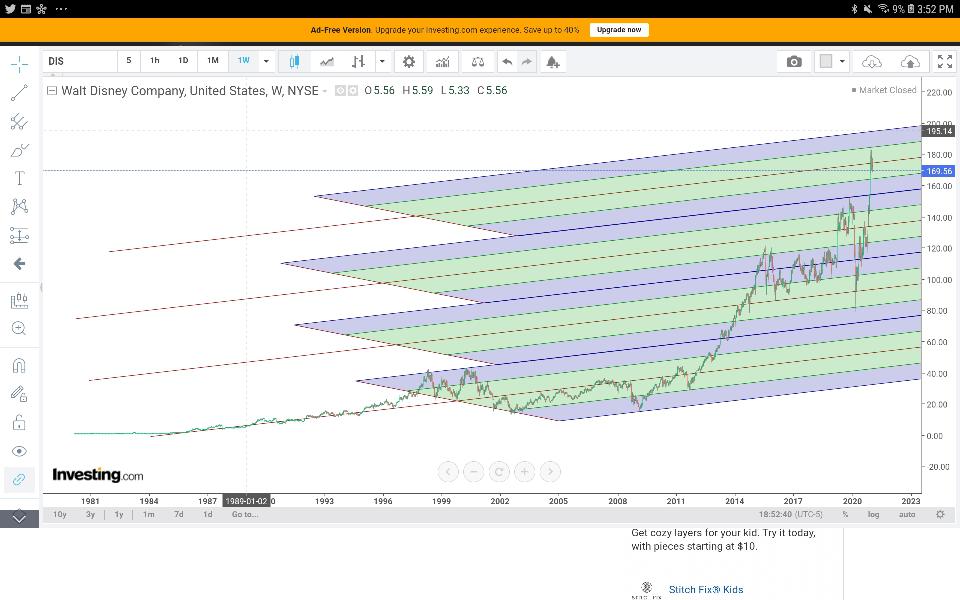Zoom in chart with plus button
The height and width of the screenshot is (600, 960).
525,471
